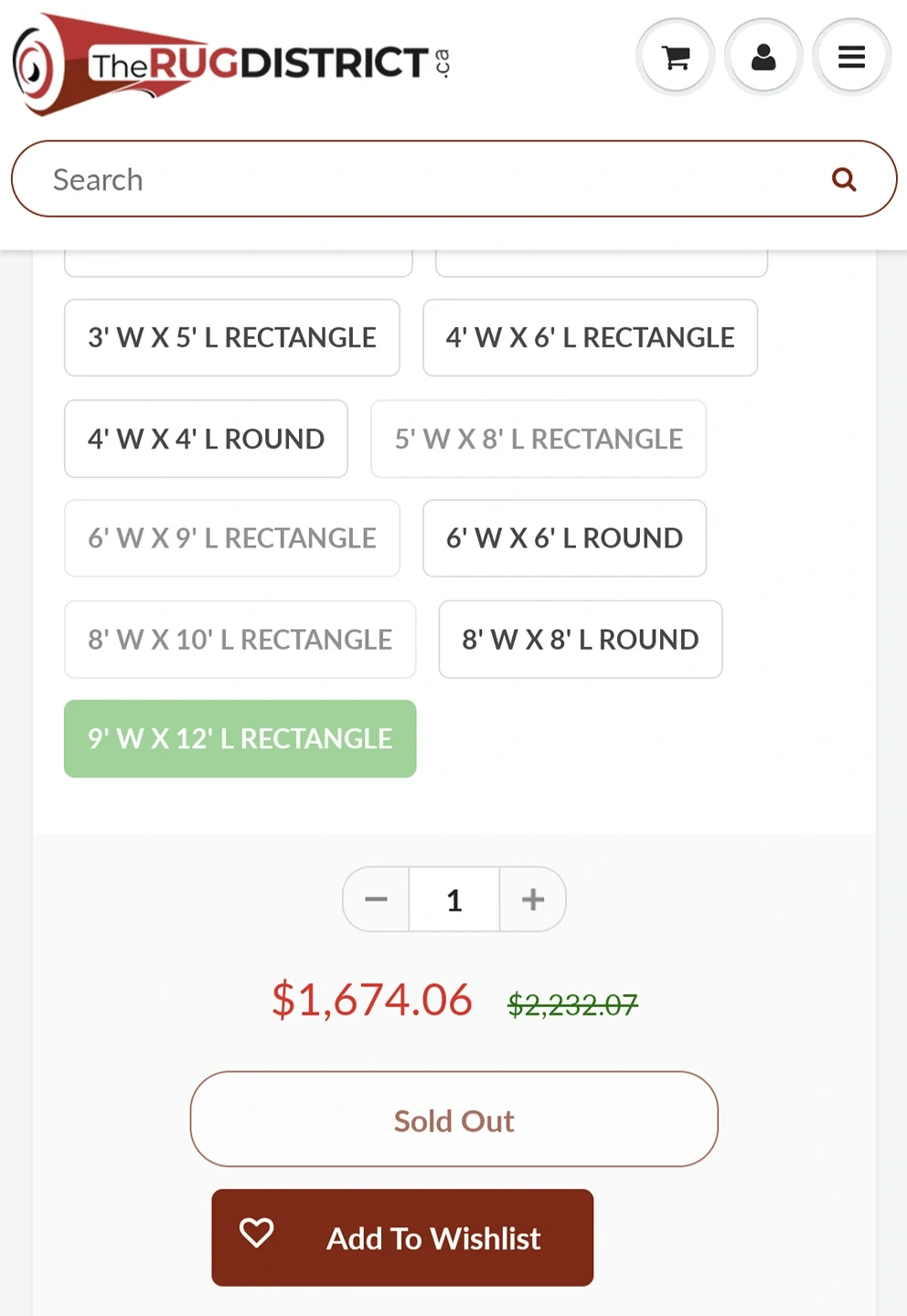Open the hamburger menu

click(x=851, y=58)
